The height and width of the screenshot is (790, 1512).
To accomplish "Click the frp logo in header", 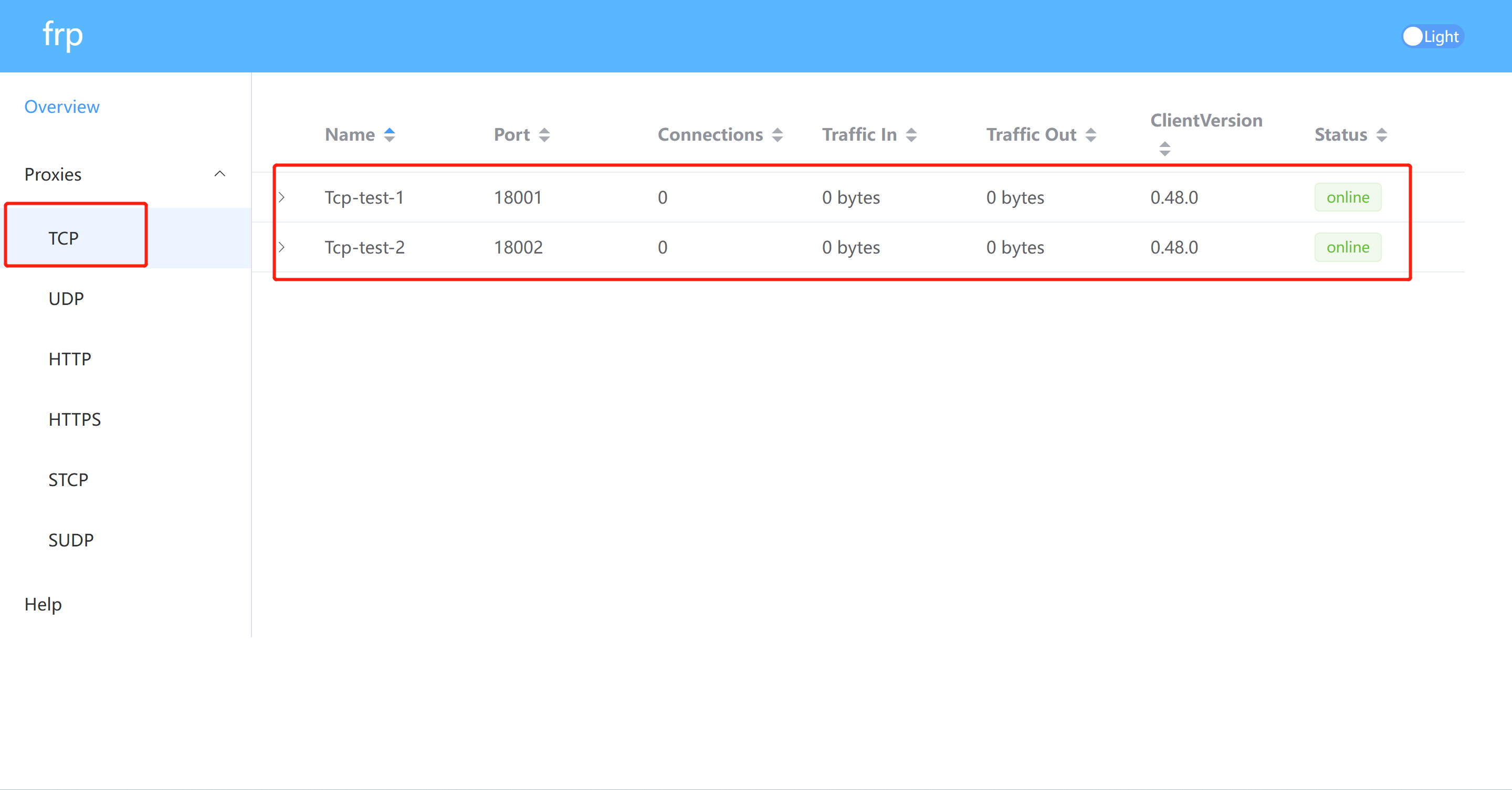I will pos(63,35).
